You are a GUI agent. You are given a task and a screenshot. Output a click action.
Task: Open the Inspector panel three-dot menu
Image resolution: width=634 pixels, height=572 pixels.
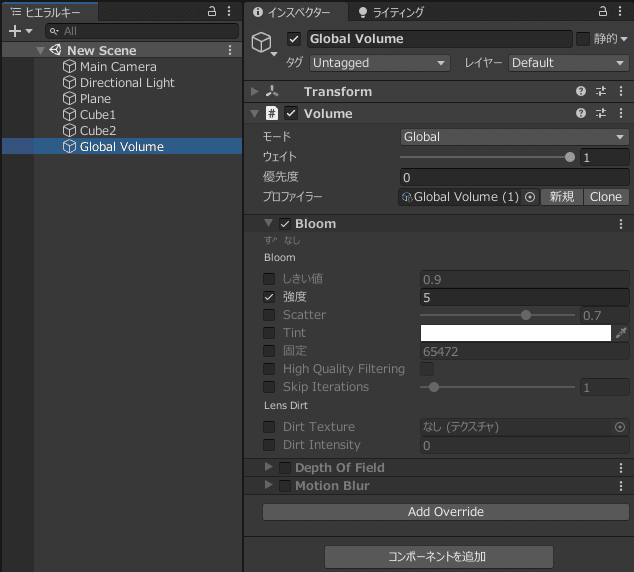620,11
